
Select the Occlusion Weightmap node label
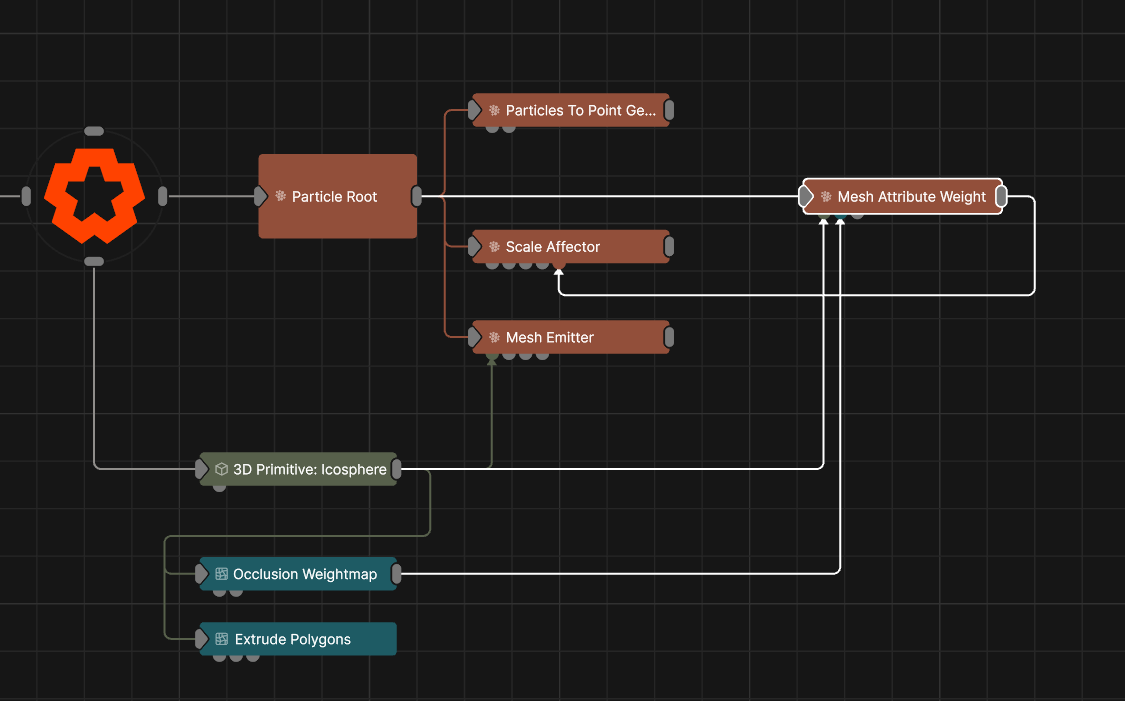(x=305, y=574)
